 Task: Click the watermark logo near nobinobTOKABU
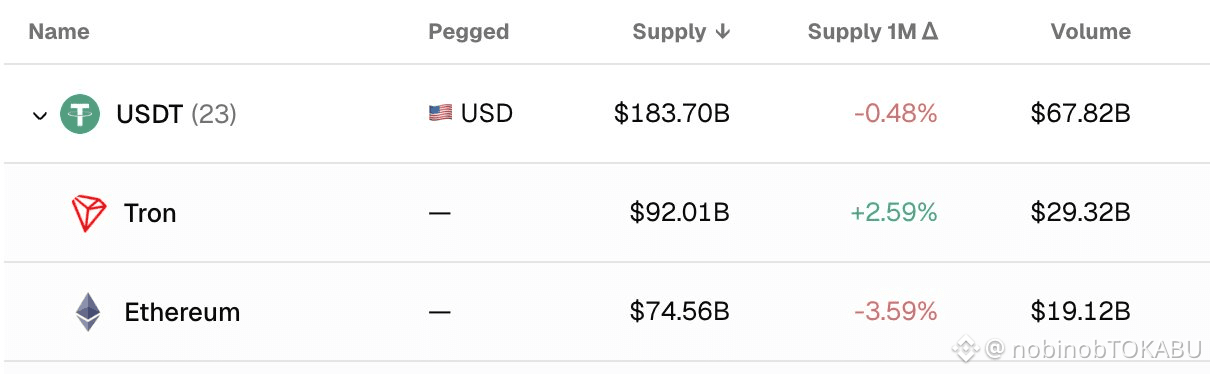tap(964, 349)
